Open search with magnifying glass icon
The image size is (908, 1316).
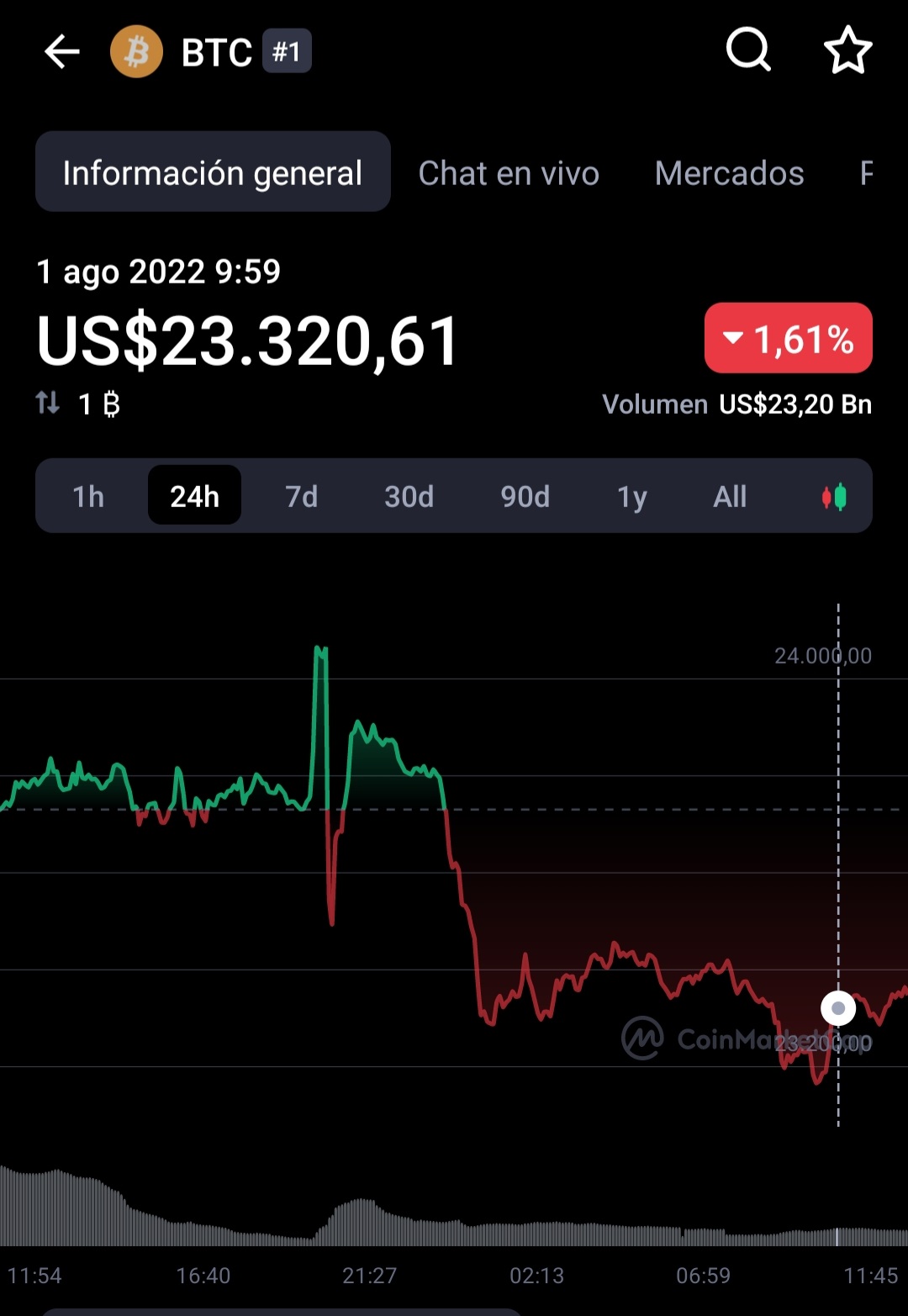[748, 50]
